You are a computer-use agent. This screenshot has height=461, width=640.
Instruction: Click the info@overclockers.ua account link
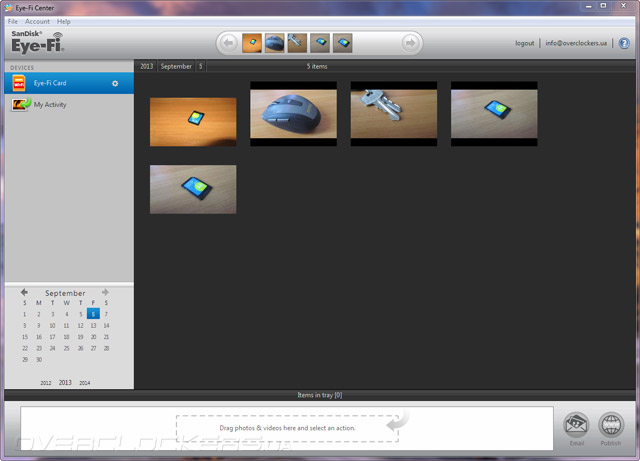(576, 43)
